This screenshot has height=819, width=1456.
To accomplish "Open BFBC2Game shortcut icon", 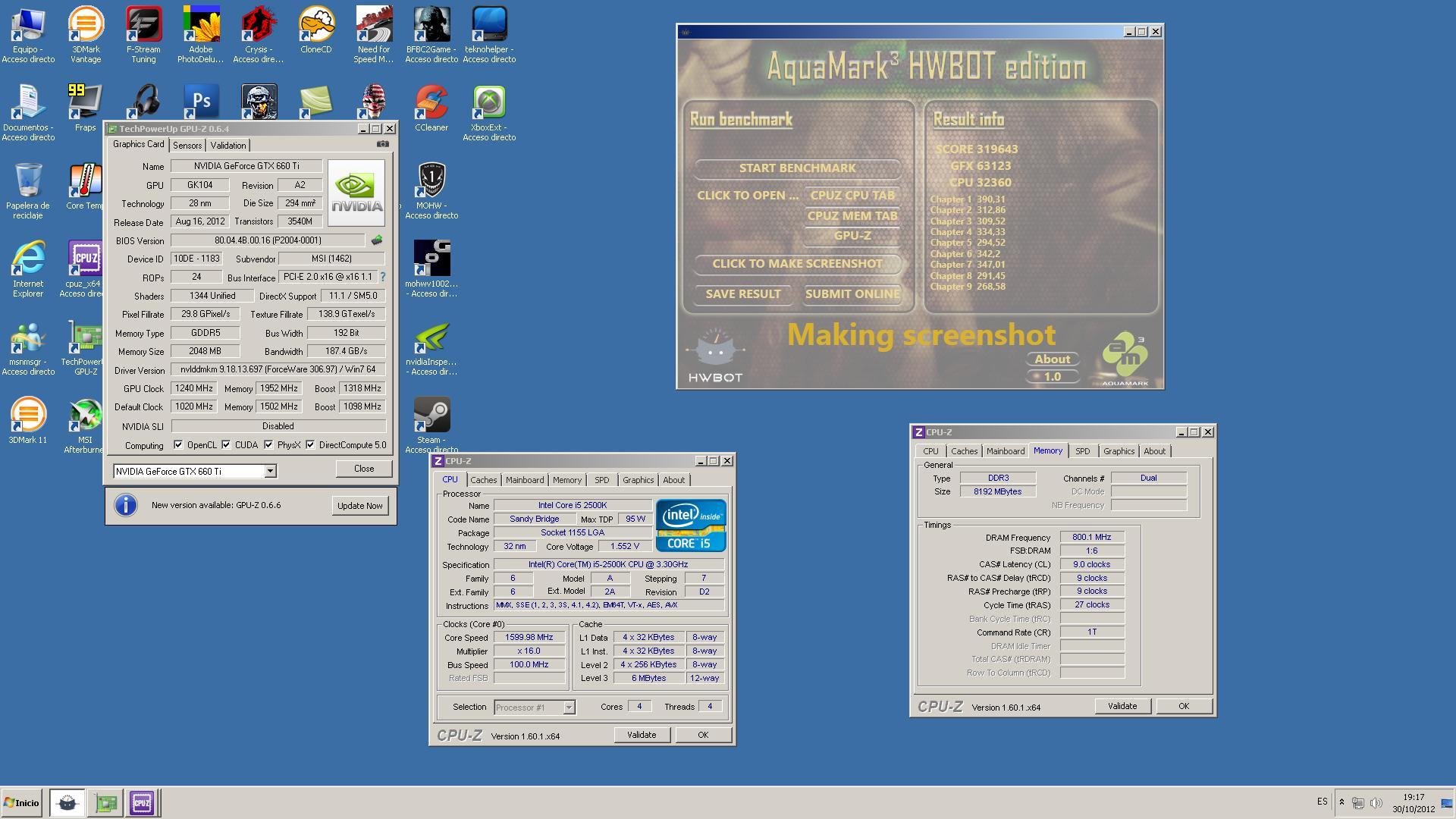I will [x=431, y=34].
